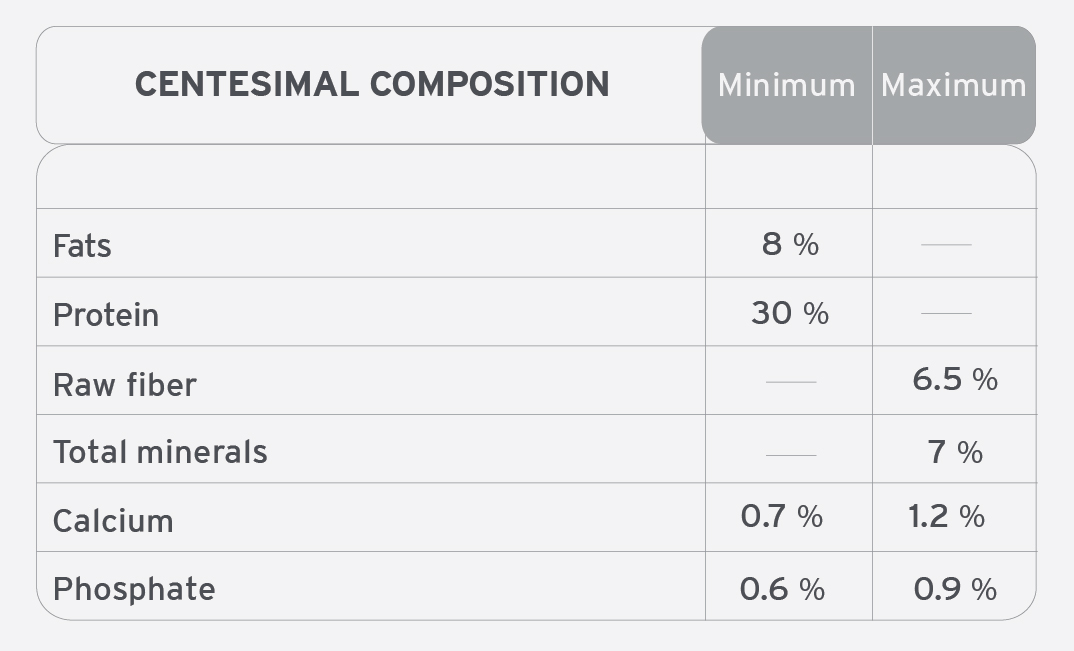Click the empty Protein maximum dash cell
The height and width of the screenshot is (651, 1074).
point(947,313)
